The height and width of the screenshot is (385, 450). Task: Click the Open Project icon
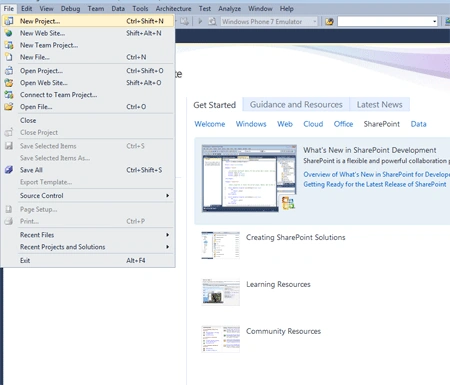(9, 71)
